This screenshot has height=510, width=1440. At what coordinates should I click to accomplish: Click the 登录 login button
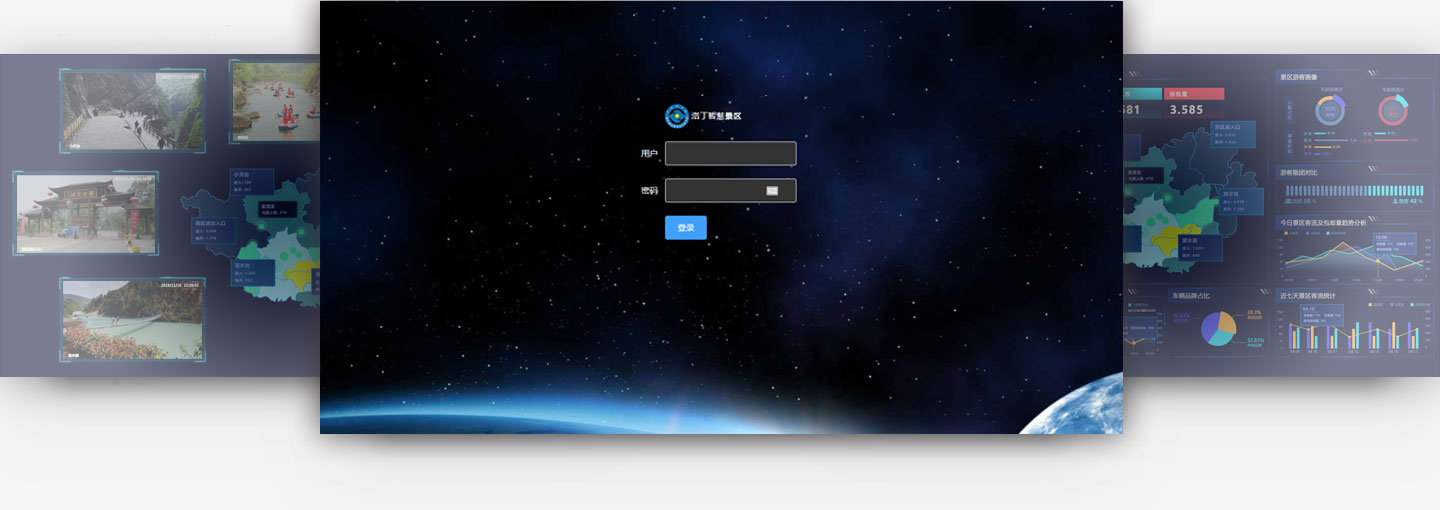[x=685, y=227]
